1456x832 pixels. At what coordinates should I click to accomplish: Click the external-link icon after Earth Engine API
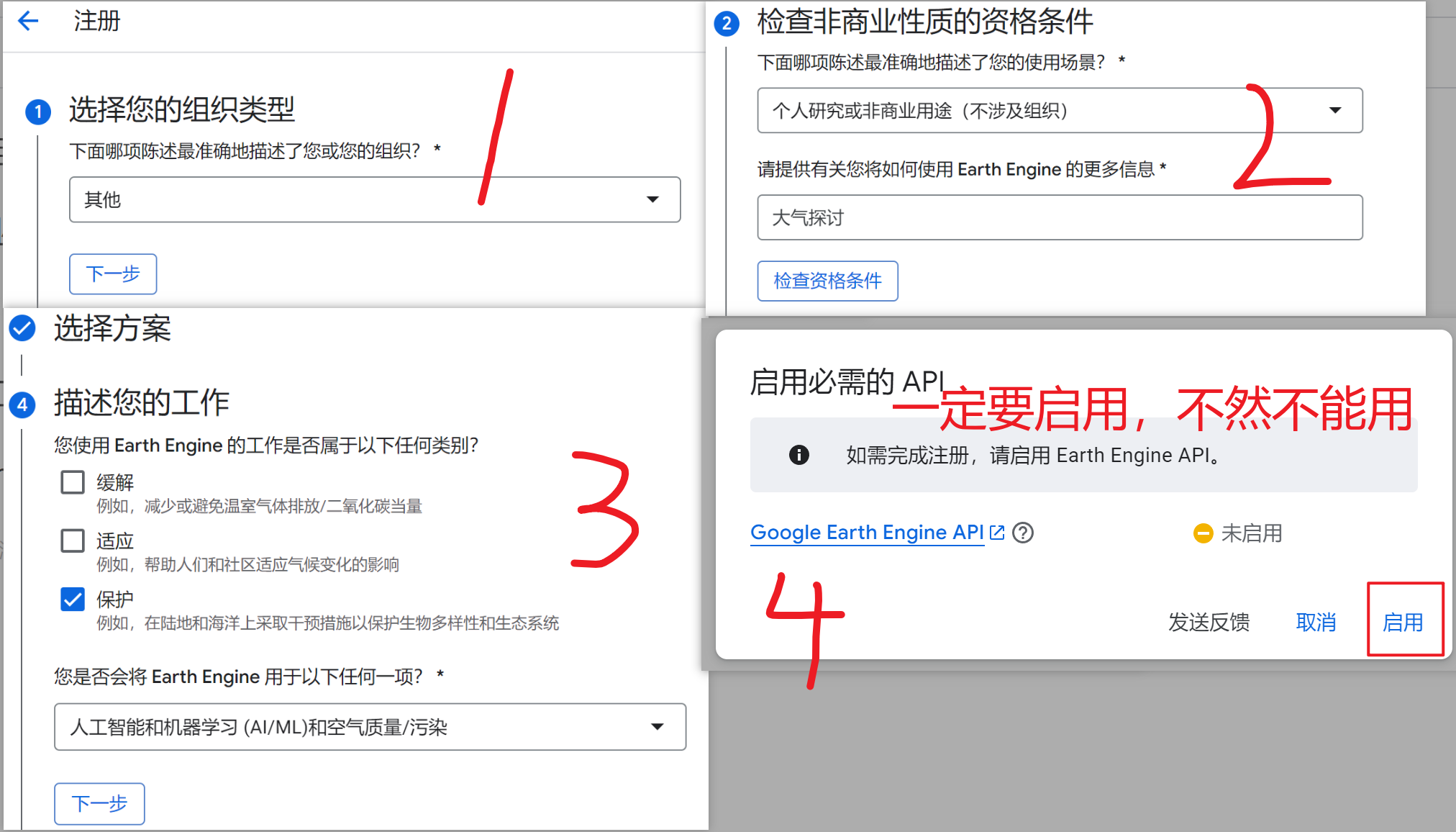(997, 533)
